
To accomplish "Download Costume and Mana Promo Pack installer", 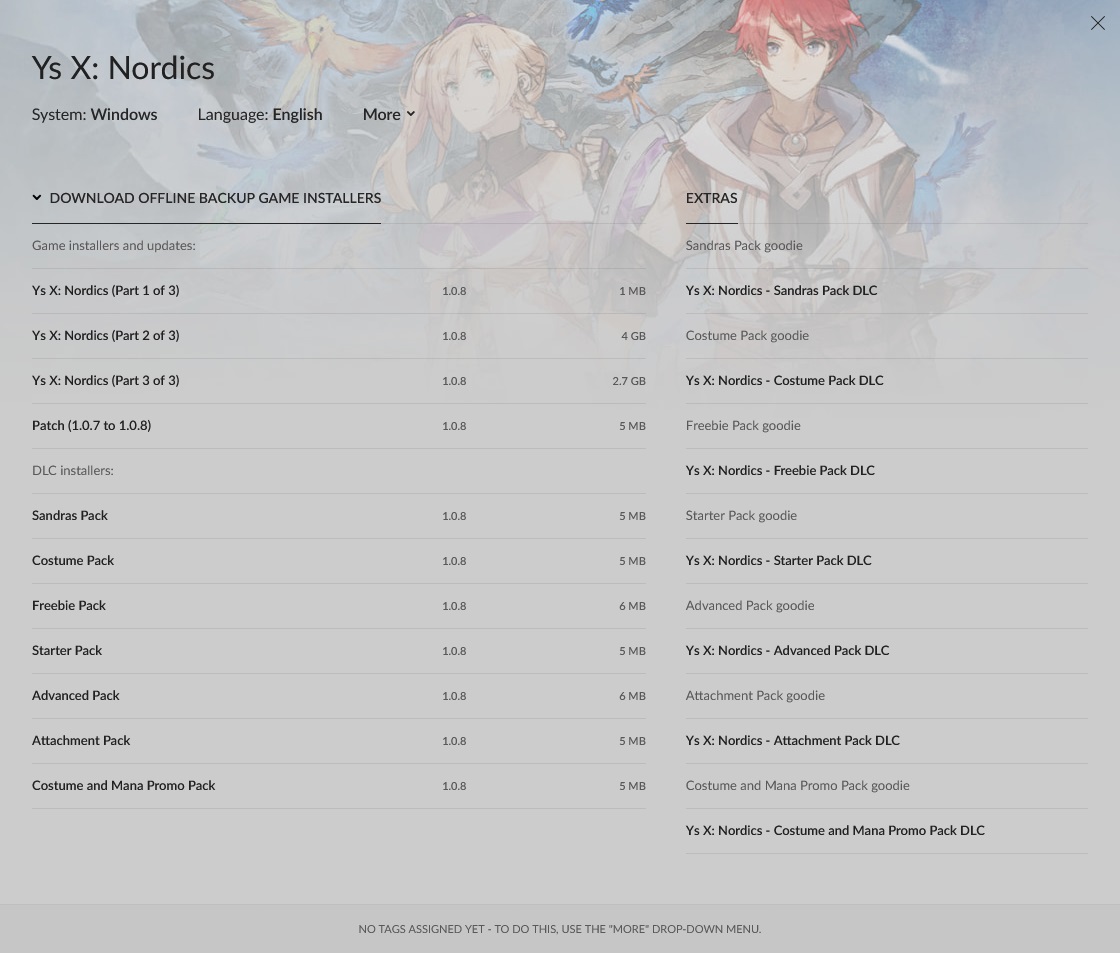I will click(339, 786).
